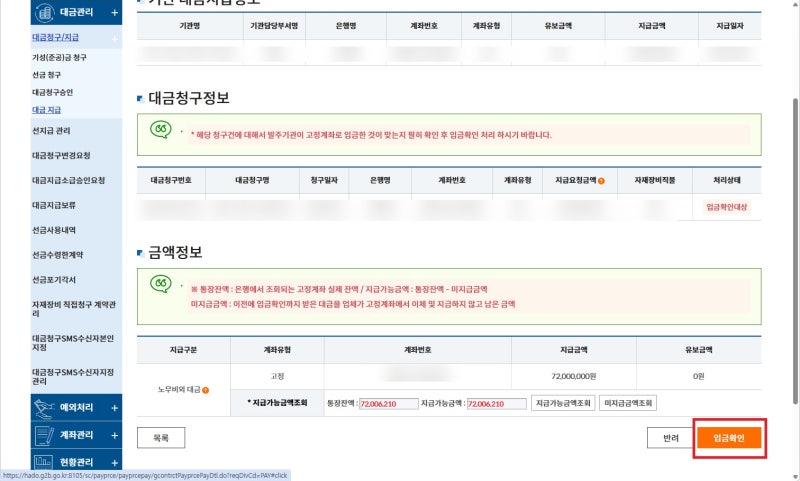Screen dimensions: 800x481
Task: Focus the 통장잔액 input field
Action: point(389,404)
